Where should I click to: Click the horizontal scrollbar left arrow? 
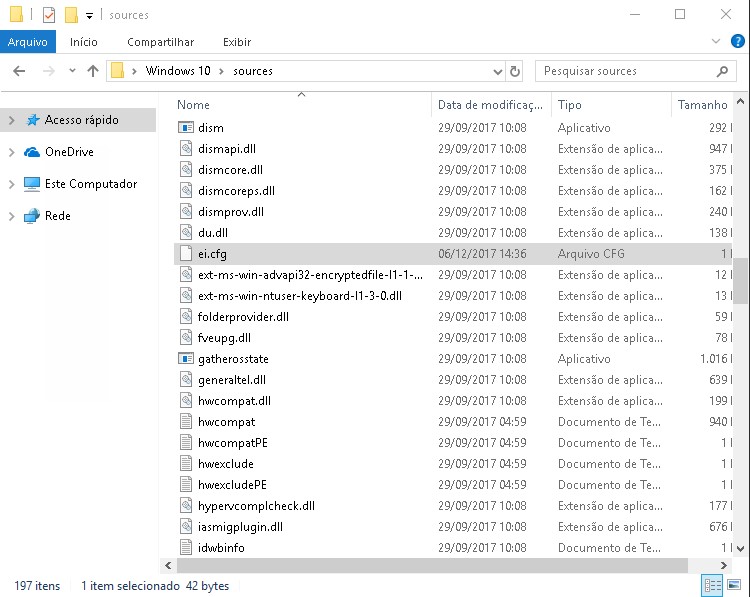click(168, 565)
